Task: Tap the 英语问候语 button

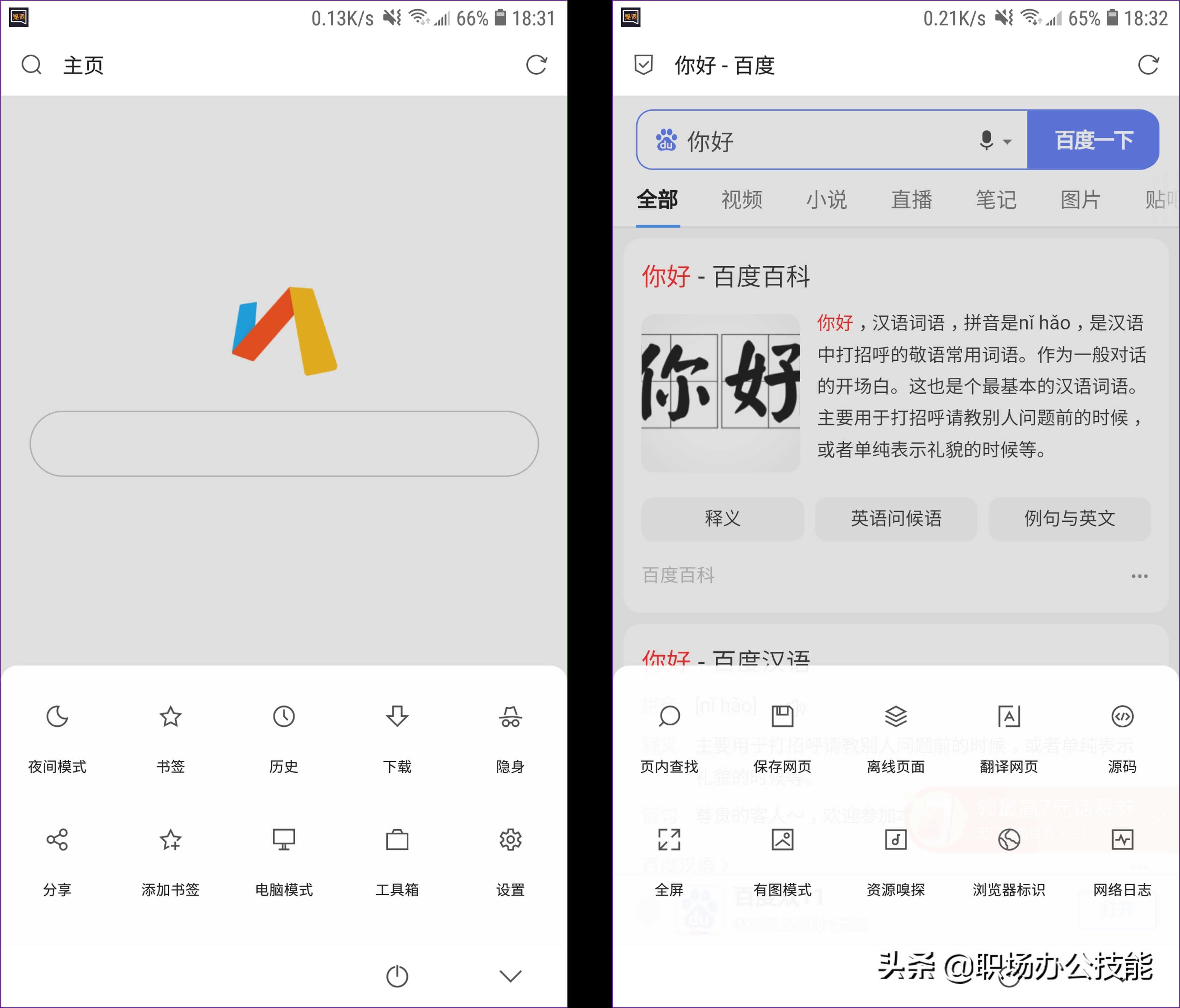Action: 896,519
